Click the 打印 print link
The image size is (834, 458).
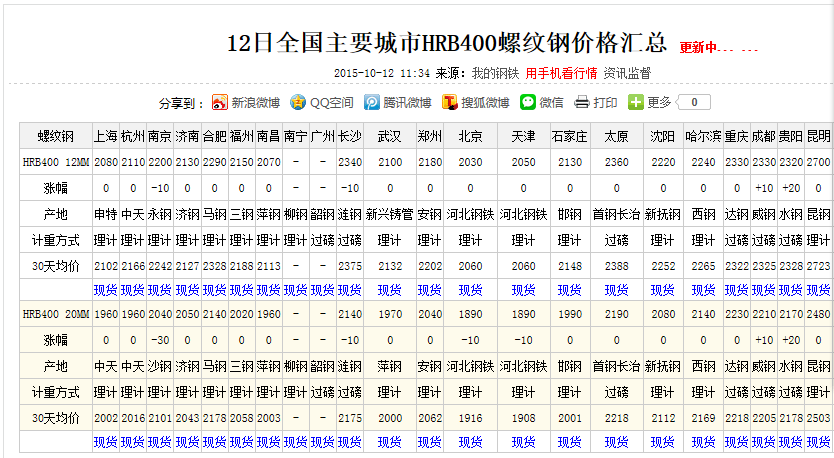tap(605, 103)
